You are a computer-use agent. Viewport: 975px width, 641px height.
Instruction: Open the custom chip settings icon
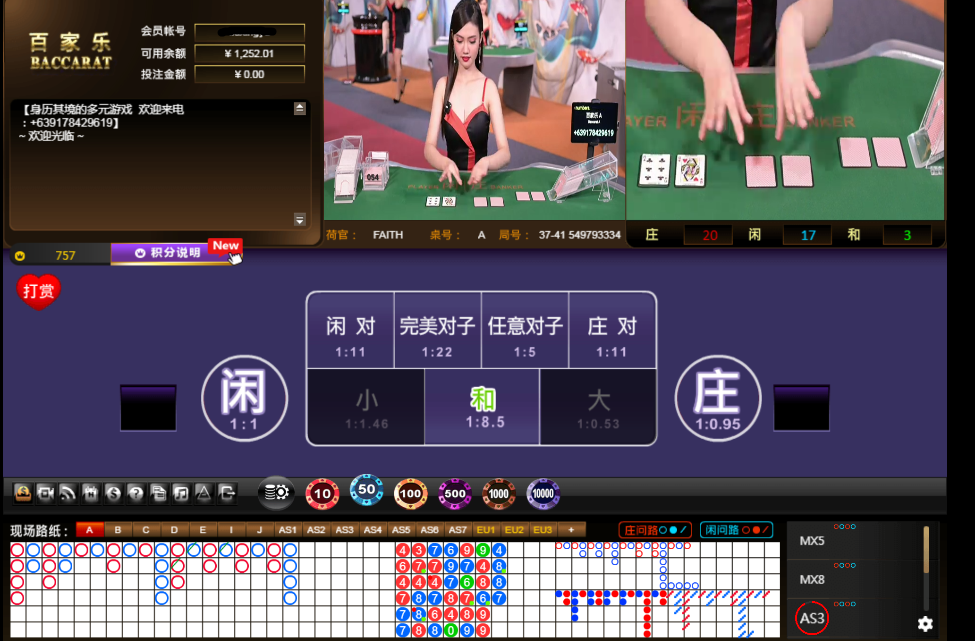click(x=275, y=493)
